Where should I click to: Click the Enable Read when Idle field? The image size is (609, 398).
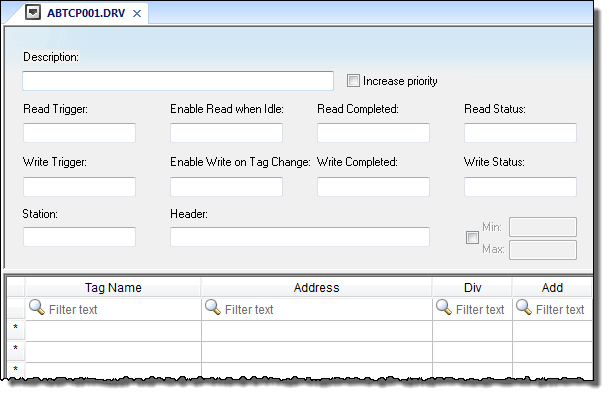coord(226,133)
